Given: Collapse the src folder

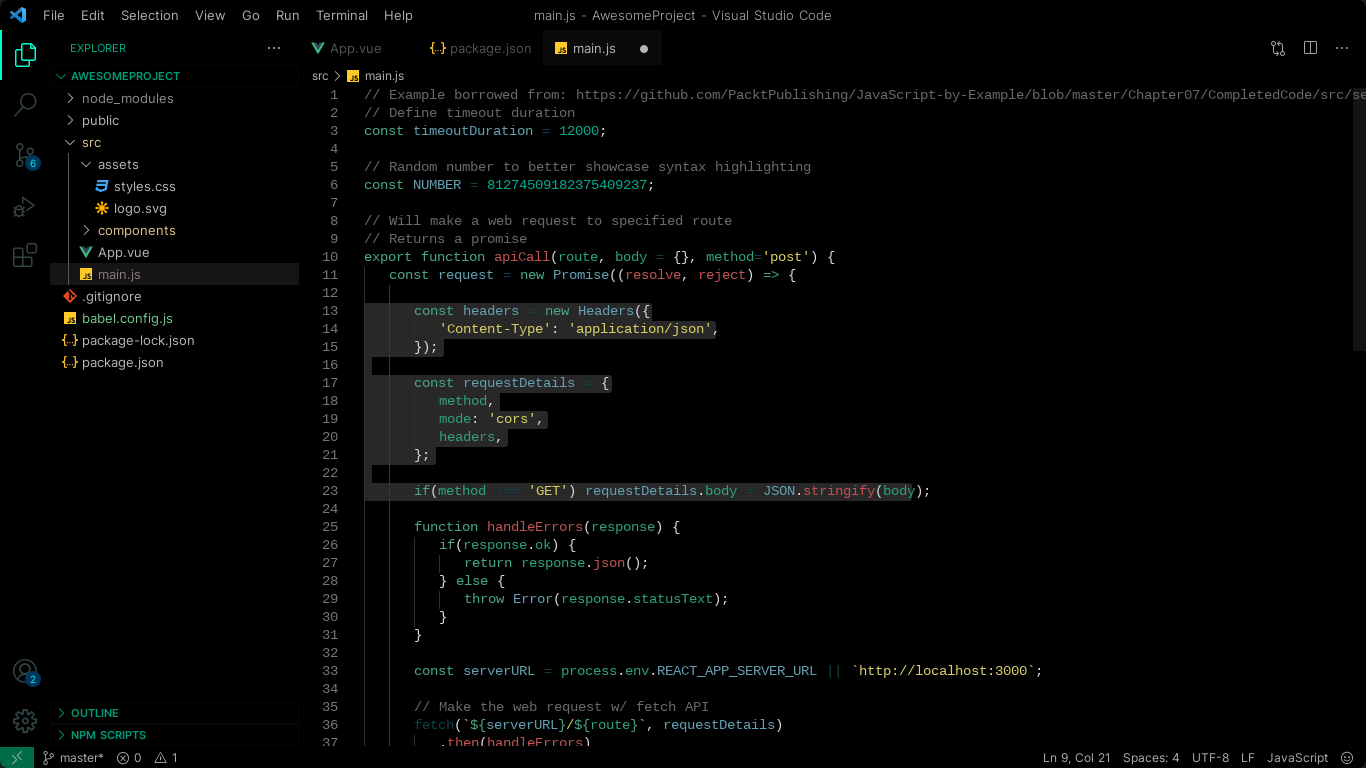Looking at the screenshot, I should tap(91, 142).
